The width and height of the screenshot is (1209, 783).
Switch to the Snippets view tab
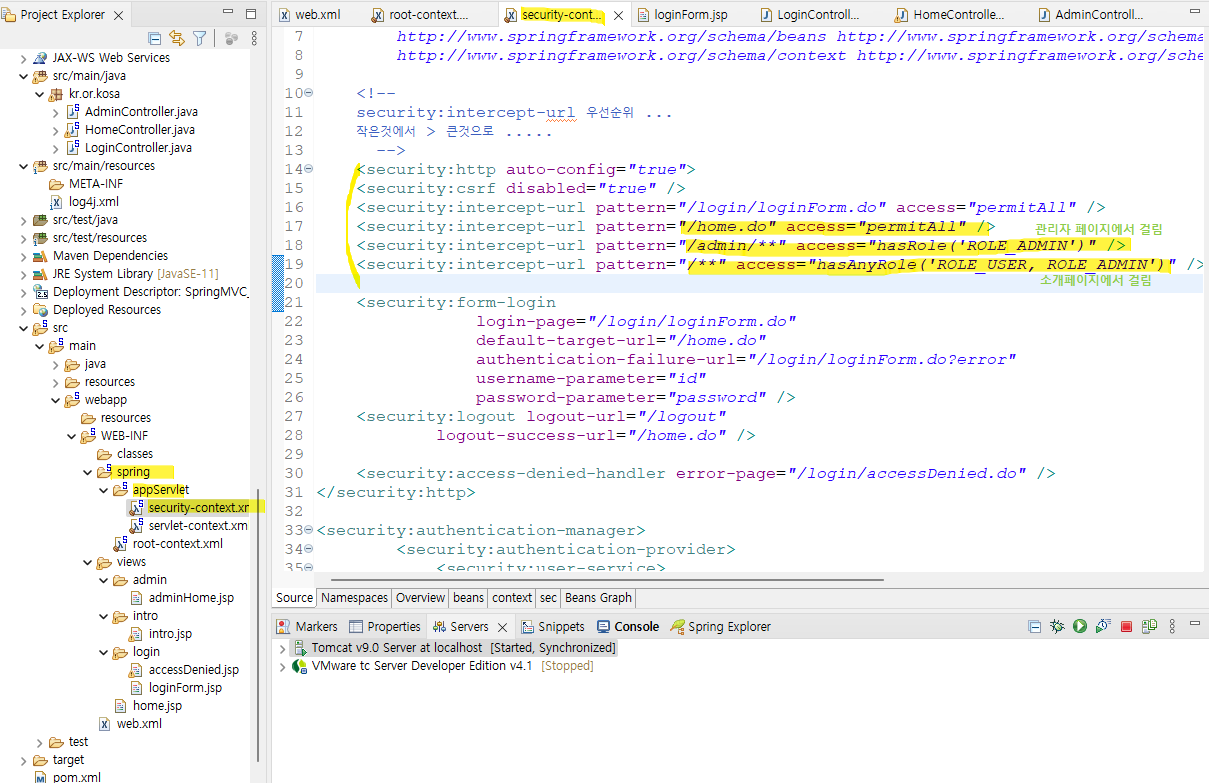[552, 626]
